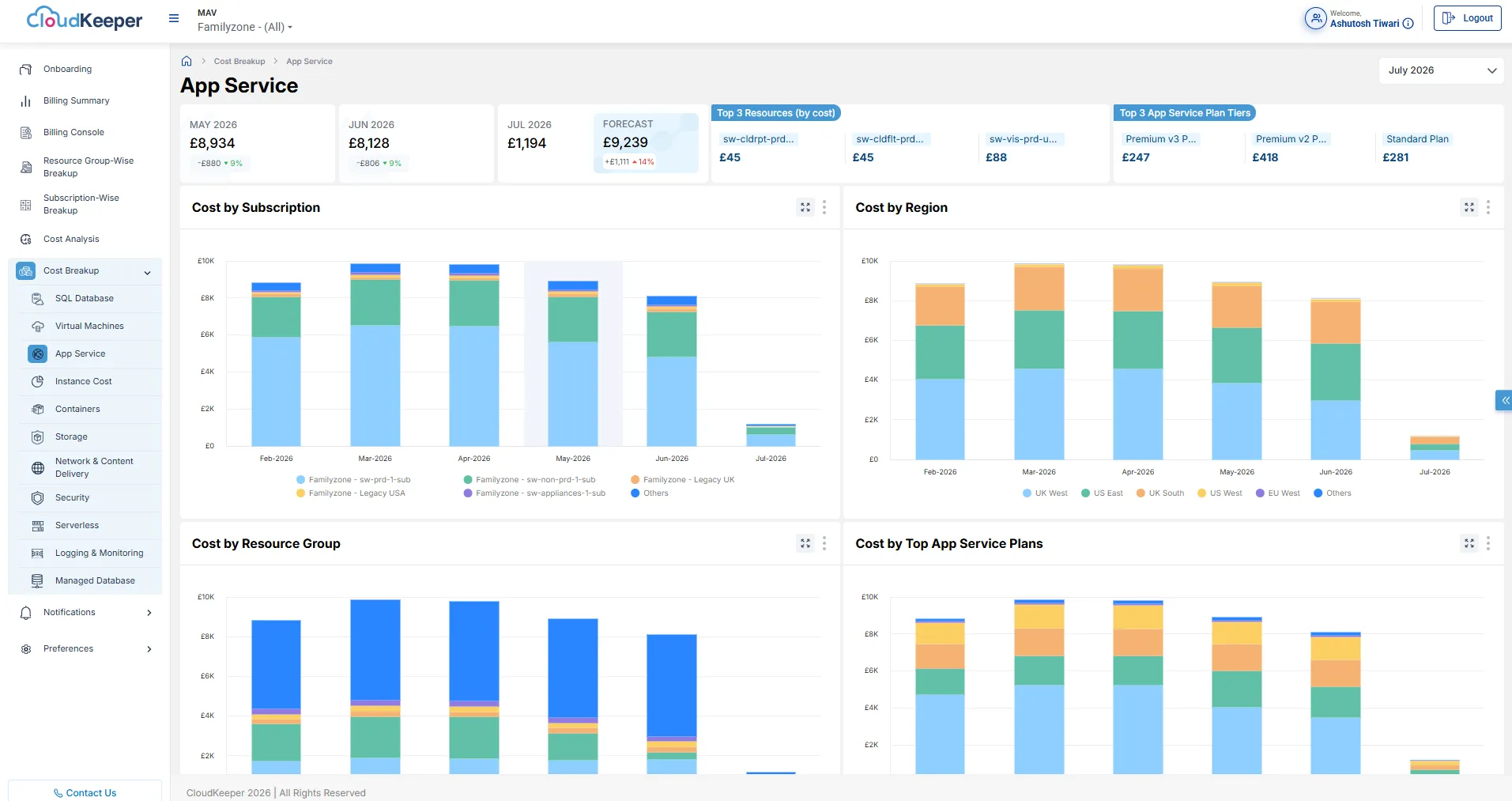Click the Serverless icon
The width and height of the screenshot is (1512, 801).
point(38,526)
